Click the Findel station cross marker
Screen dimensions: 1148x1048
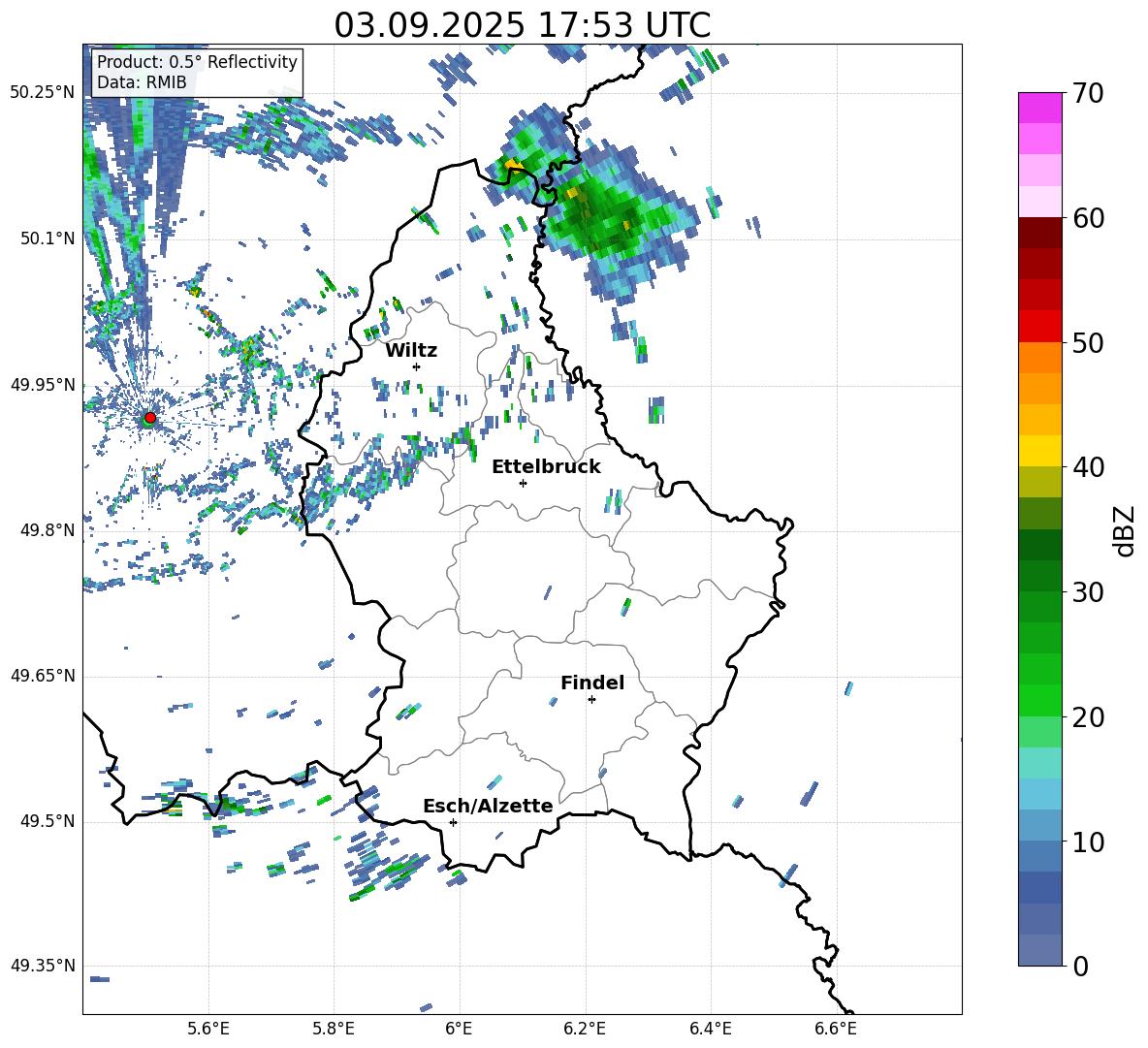591,700
